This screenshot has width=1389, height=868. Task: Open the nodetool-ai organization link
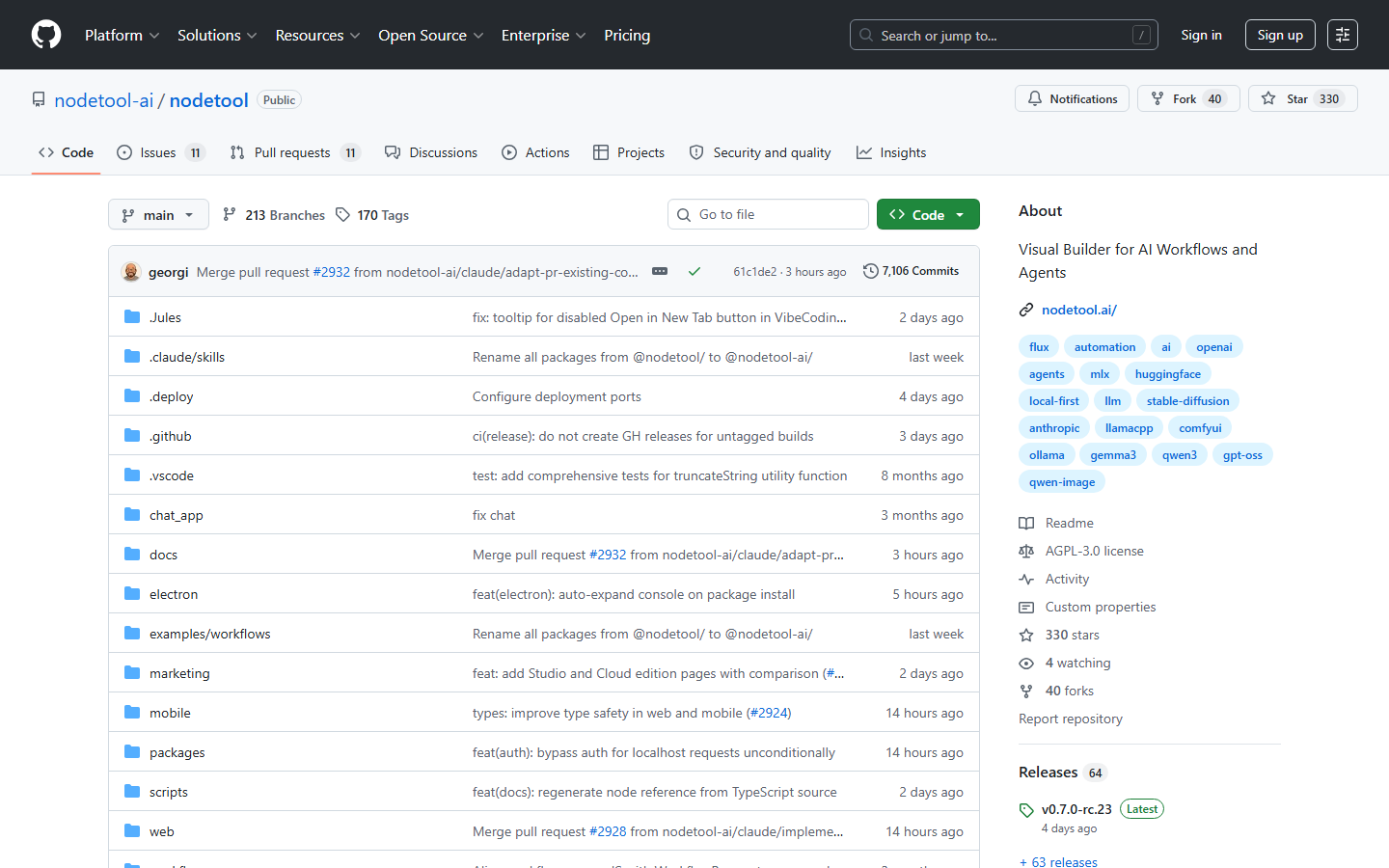tap(104, 100)
